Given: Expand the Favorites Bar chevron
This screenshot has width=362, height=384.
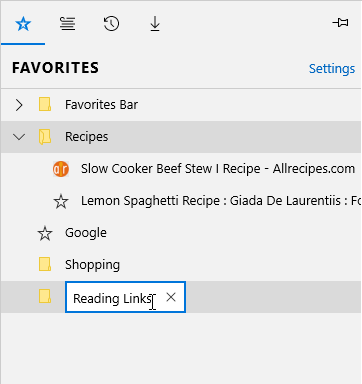Looking at the screenshot, I should tap(19, 105).
